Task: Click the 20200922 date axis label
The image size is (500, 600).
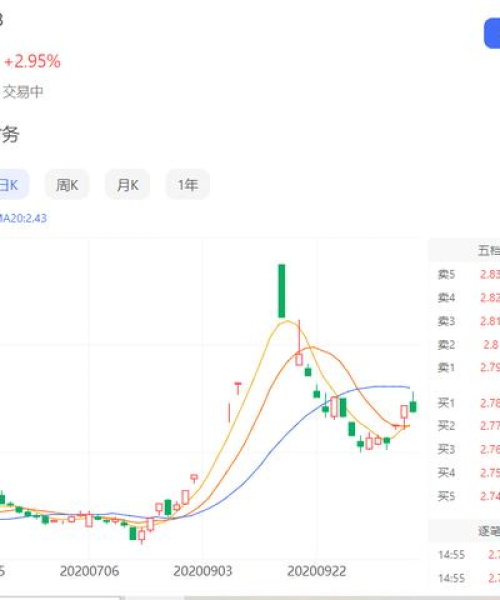Action: click(316, 571)
